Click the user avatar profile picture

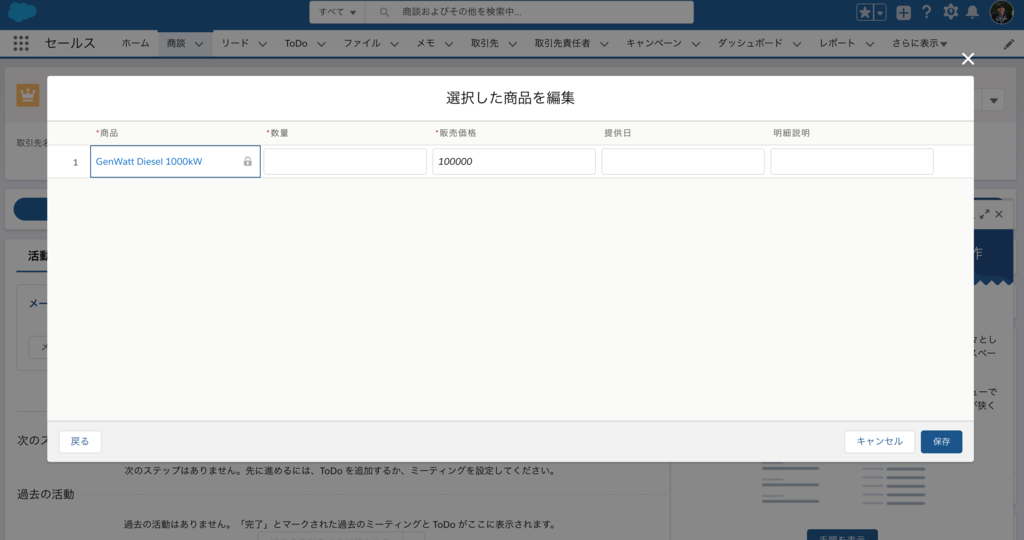pyautogui.click(x=1001, y=12)
